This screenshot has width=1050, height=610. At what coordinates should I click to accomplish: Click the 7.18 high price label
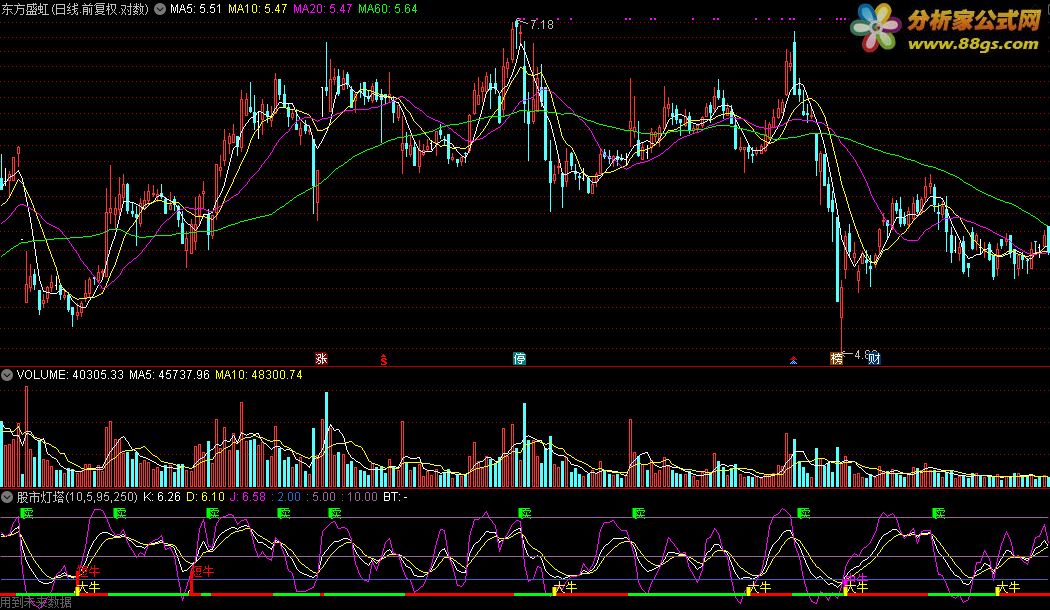[541, 25]
